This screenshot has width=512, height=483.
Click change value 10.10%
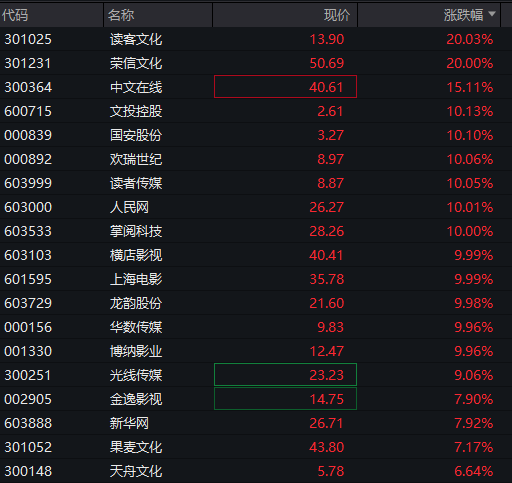pyautogui.click(x=470, y=135)
